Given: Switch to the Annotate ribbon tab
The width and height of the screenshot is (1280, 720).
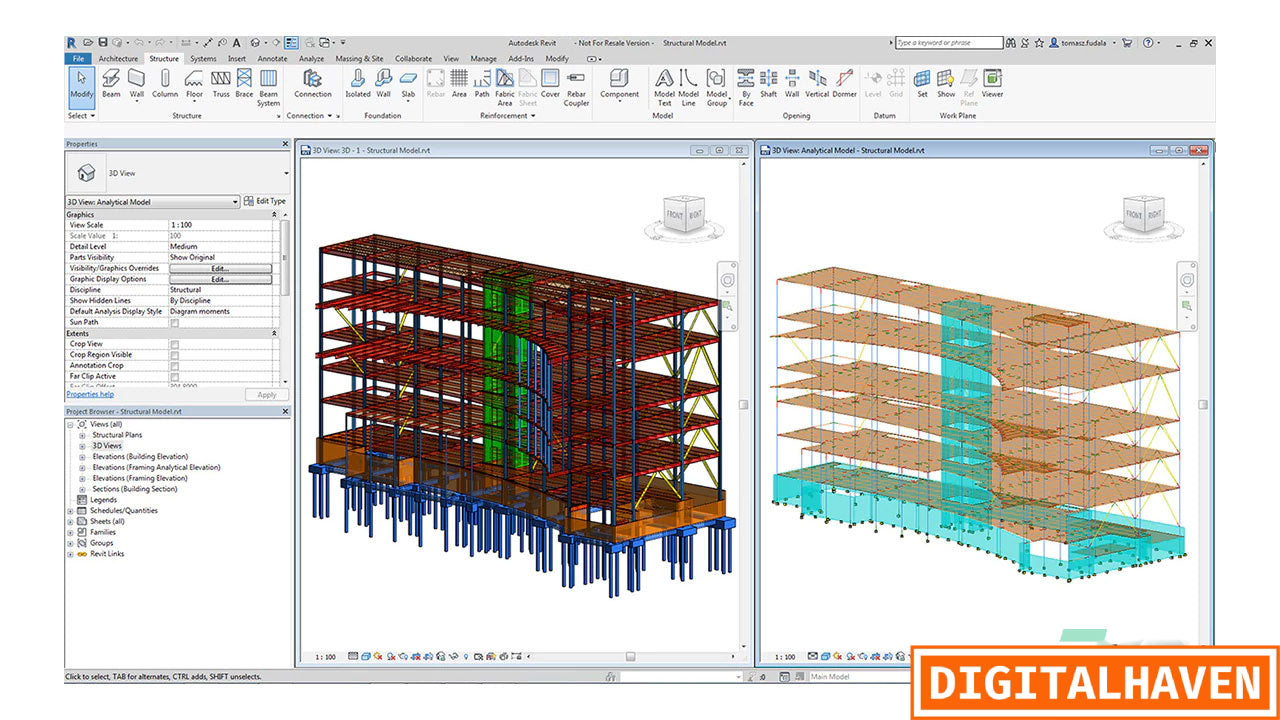Looking at the screenshot, I should [x=272, y=59].
